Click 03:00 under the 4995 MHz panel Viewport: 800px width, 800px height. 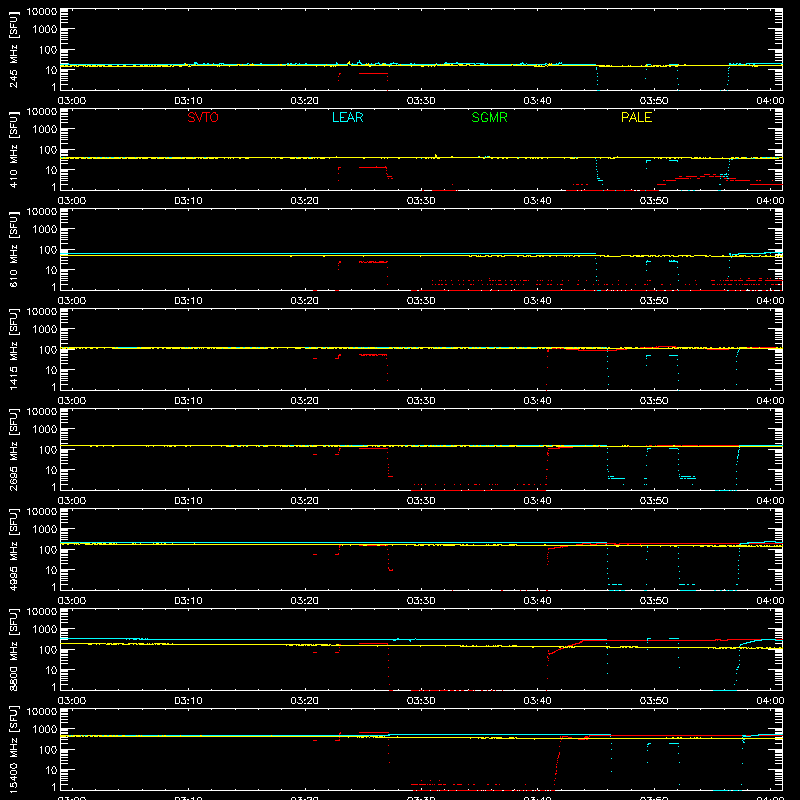coord(72,601)
